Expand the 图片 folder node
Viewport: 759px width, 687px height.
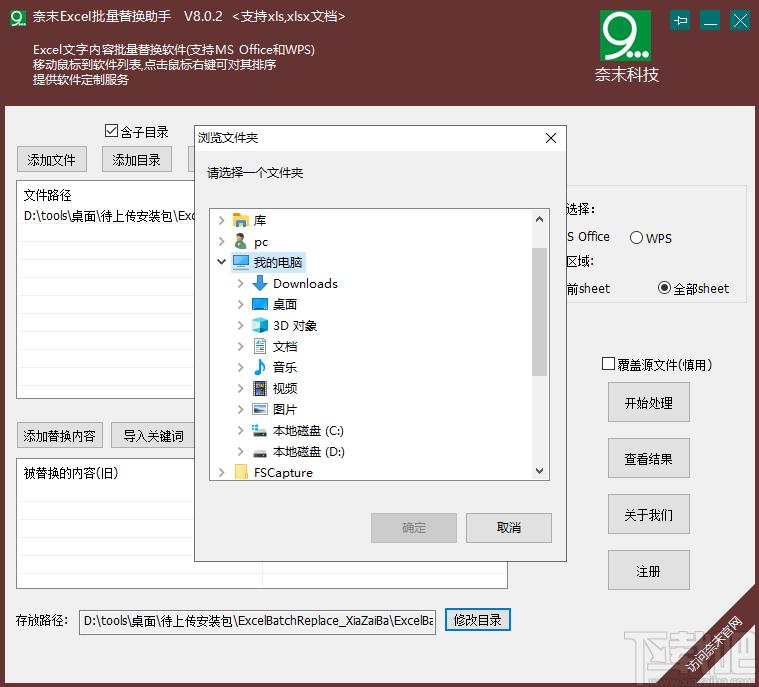[x=241, y=409]
